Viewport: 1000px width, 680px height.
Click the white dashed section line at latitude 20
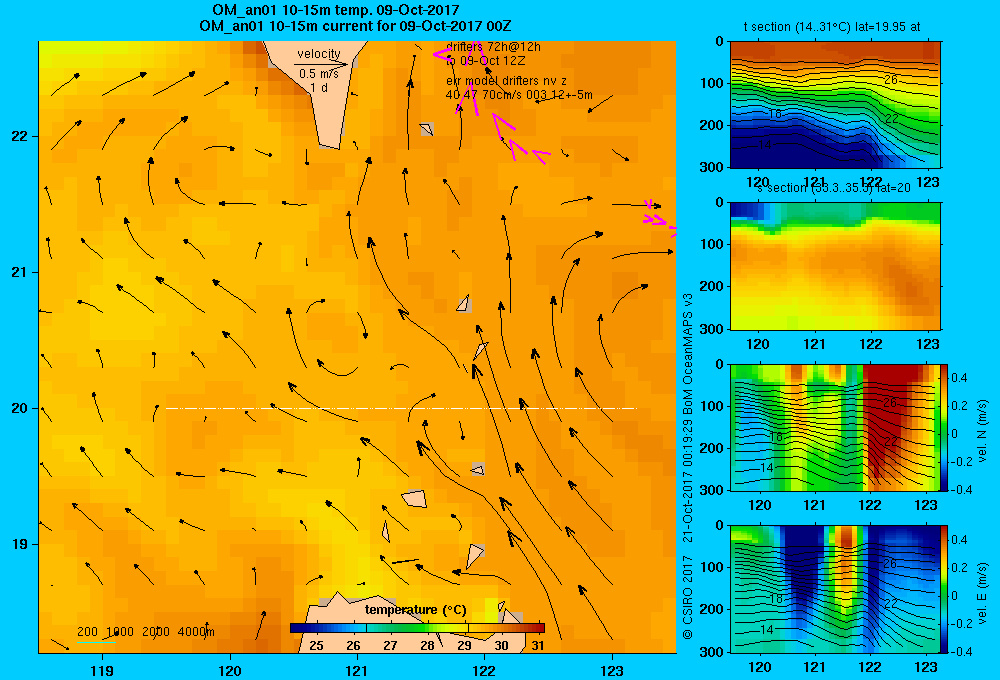(x=401, y=408)
